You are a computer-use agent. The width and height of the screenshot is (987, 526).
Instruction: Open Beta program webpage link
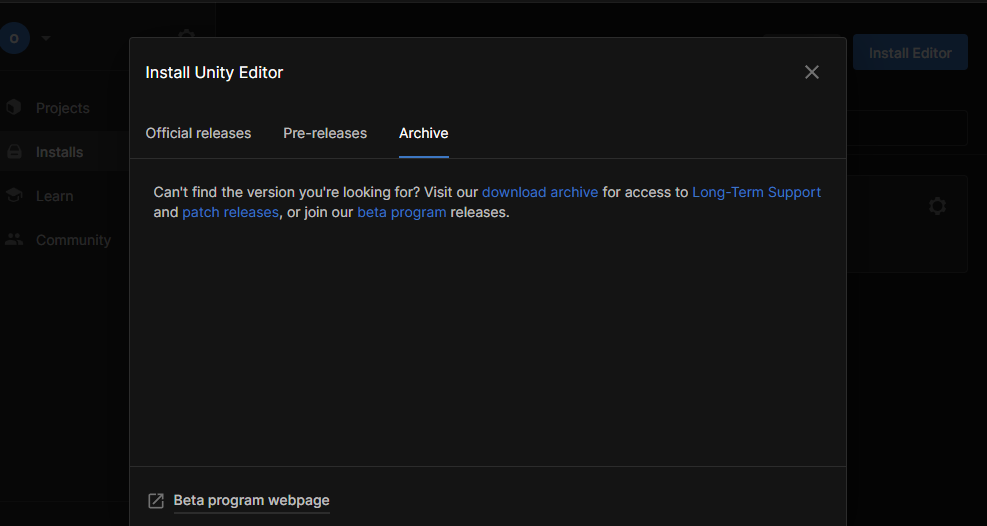[251, 500]
